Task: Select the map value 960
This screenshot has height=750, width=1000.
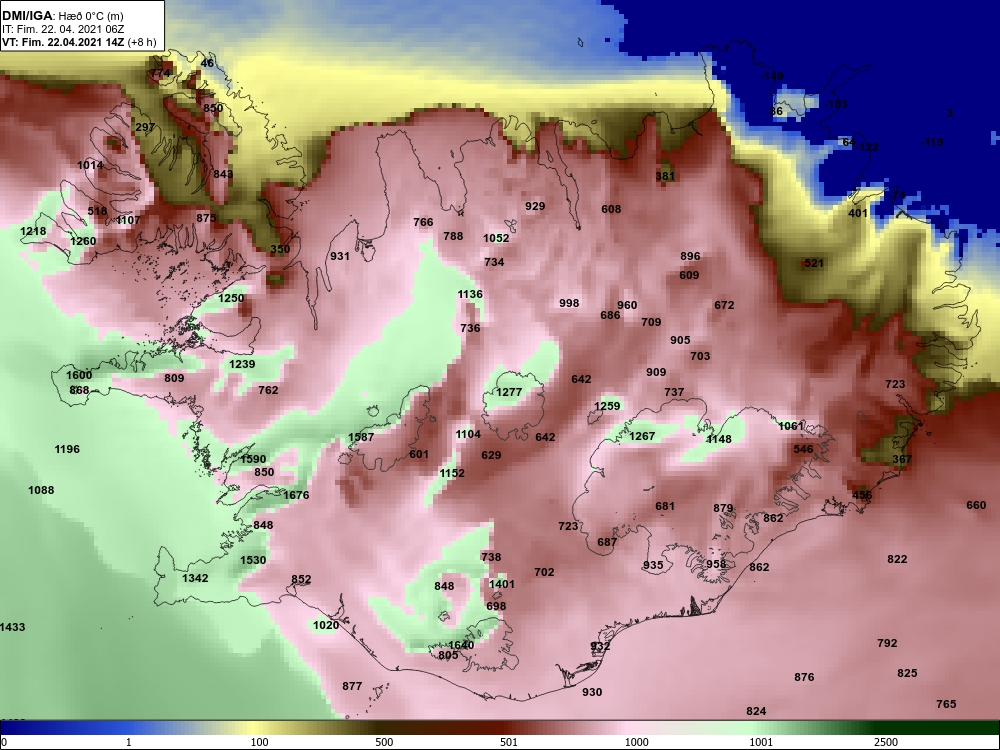Action: (x=627, y=305)
